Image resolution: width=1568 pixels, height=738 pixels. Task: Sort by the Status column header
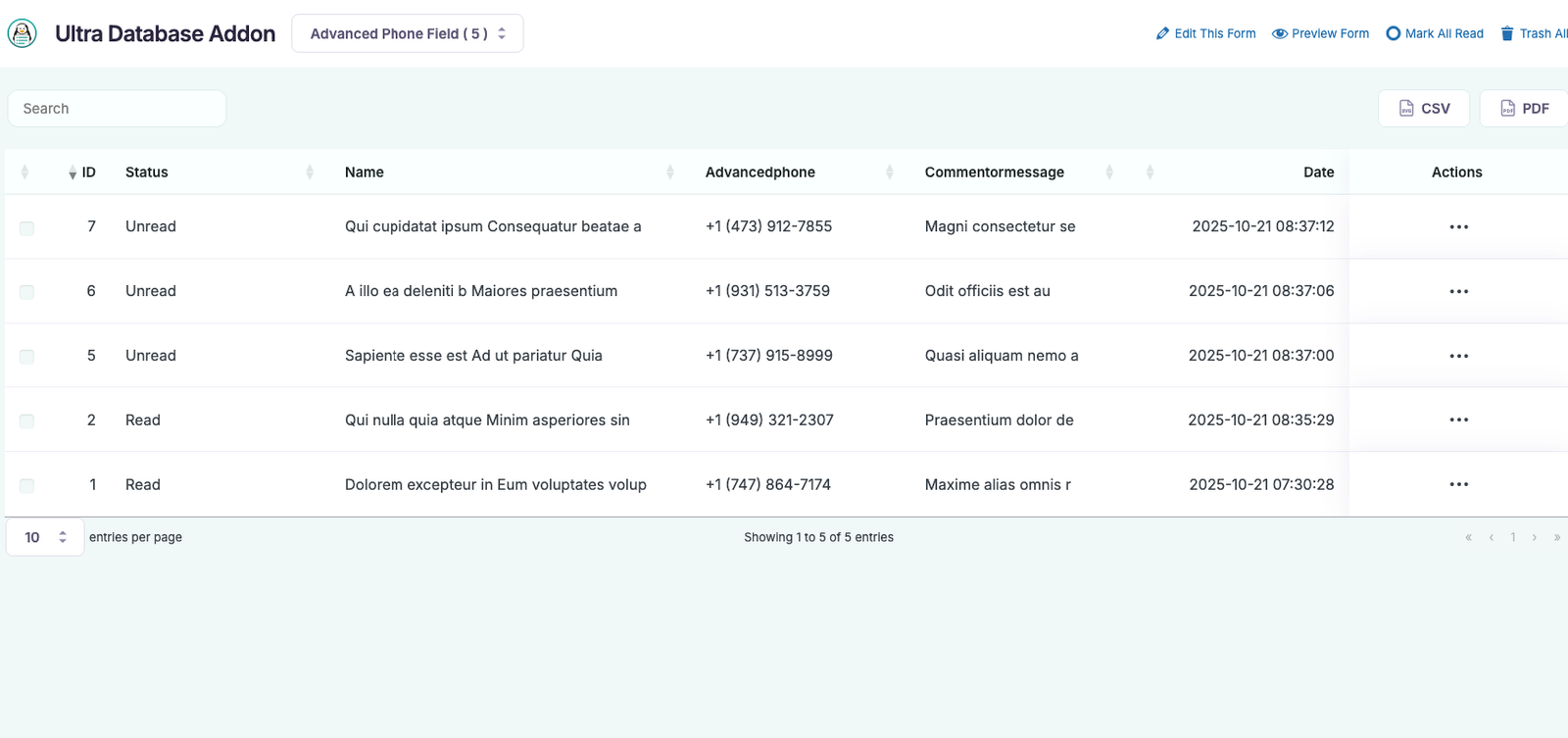pyautogui.click(x=147, y=172)
